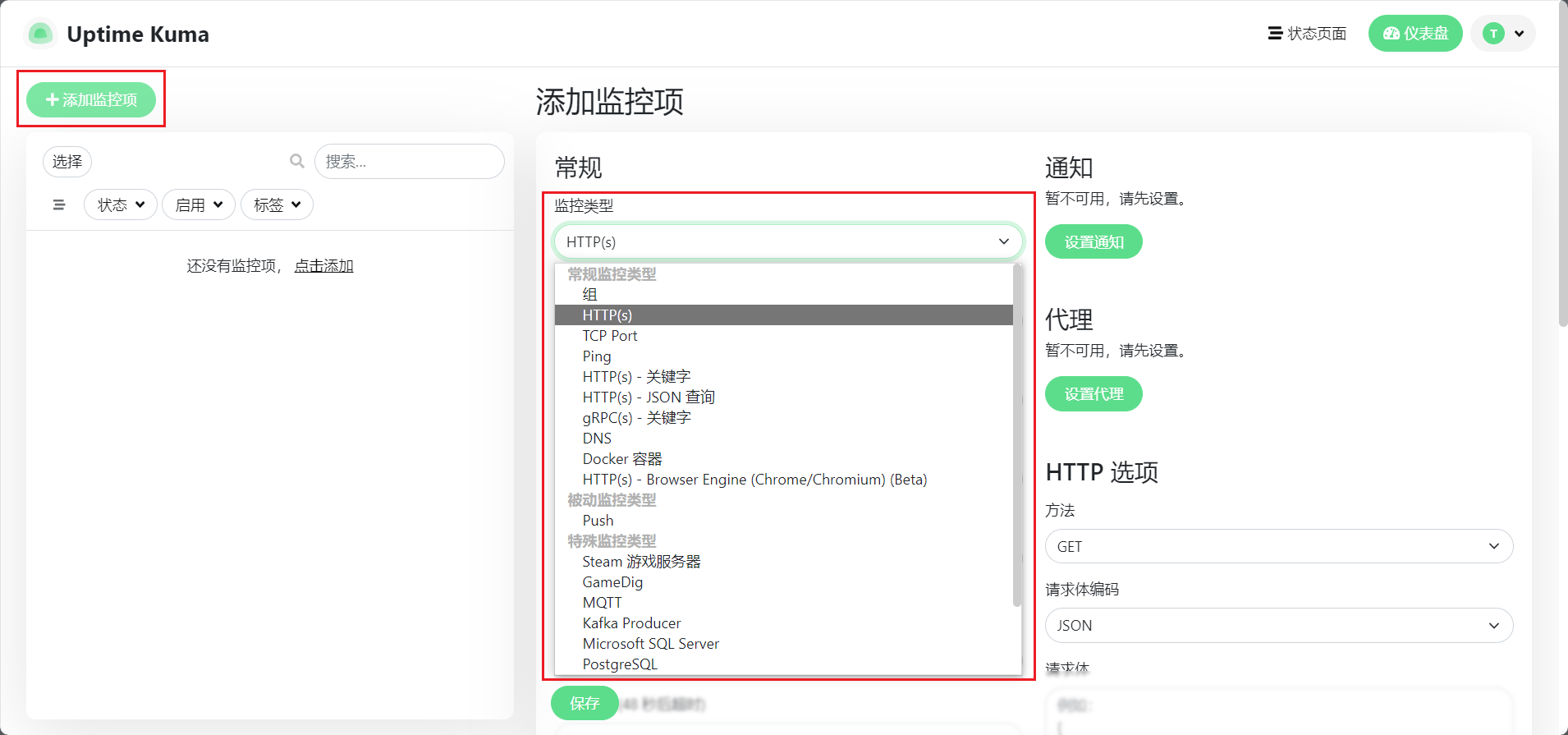The width and height of the screenshot is (1568, 735).
Task: Click the search magnifier icon
Action: pyautogui.click(x=297, y=161)
